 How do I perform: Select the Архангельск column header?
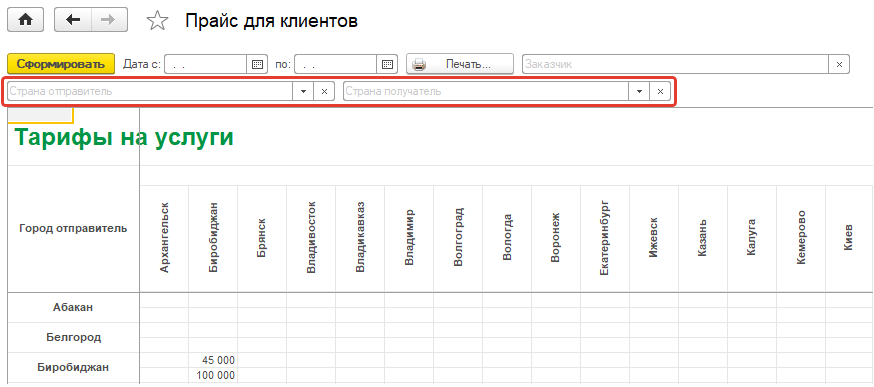coord(164,238)
